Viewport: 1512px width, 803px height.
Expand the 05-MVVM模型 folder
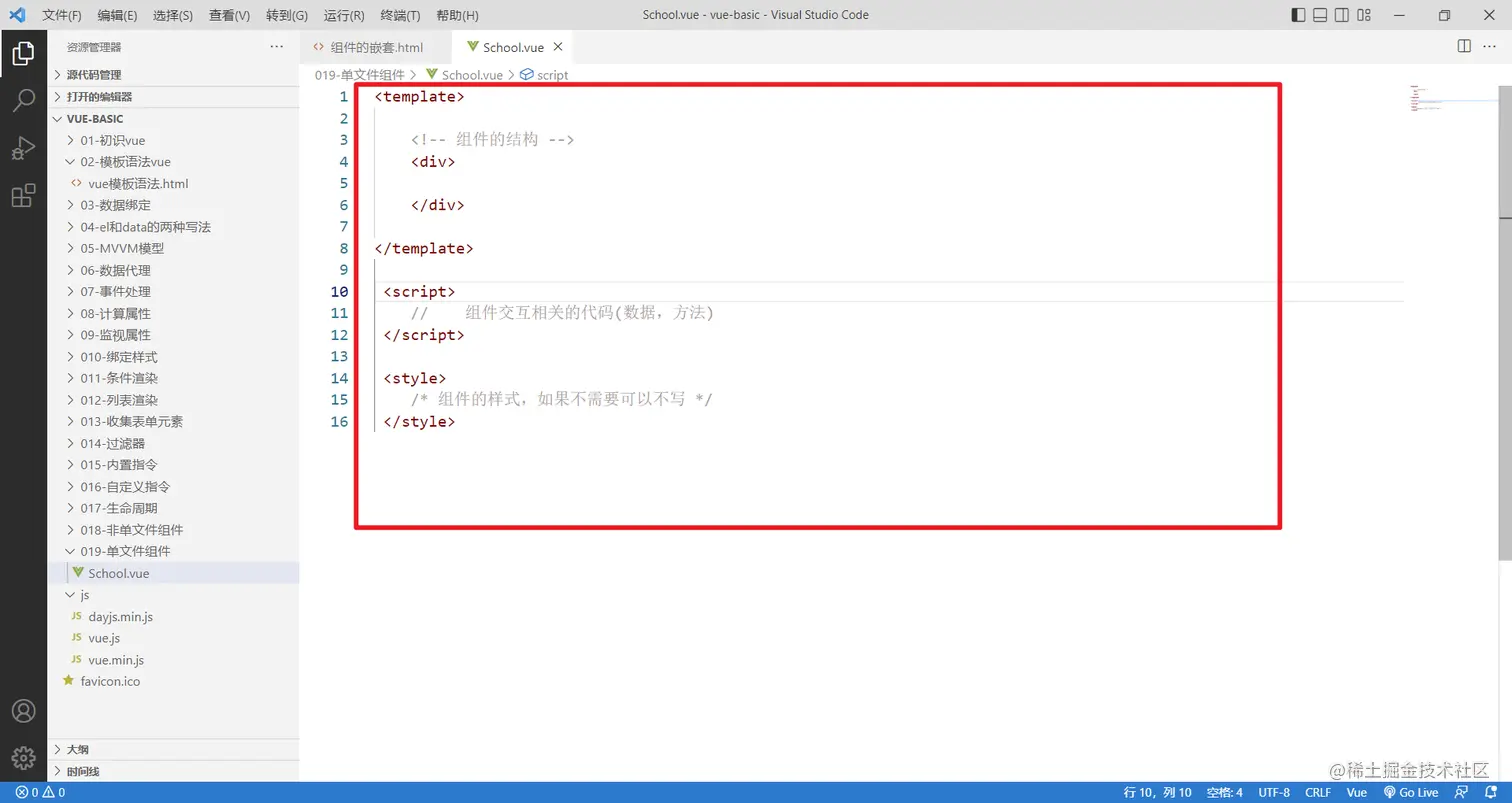173,248
